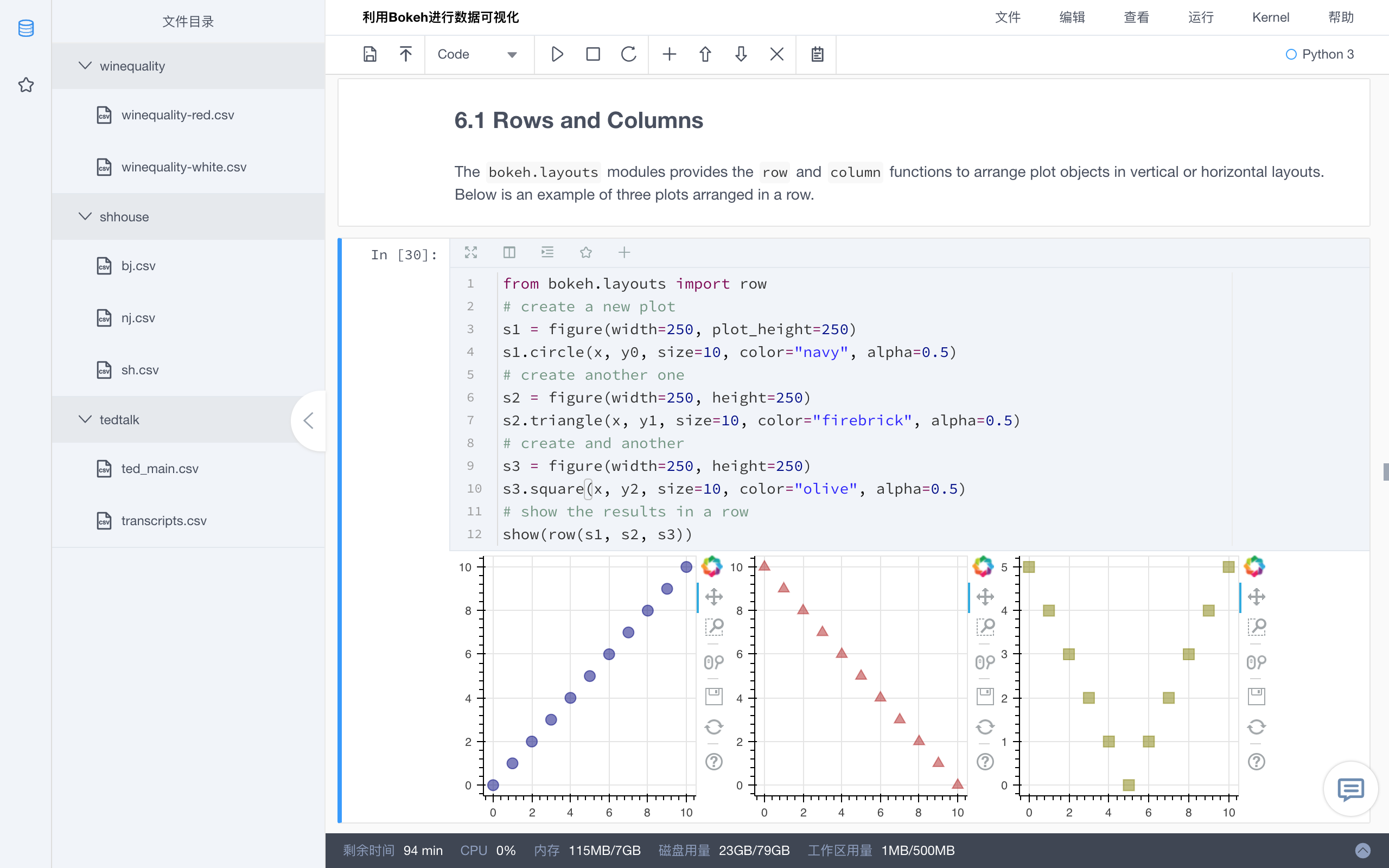This screenshot has width=1389, height=868.
Task: Open the 运行 menu
Action: pos(1201,17)
